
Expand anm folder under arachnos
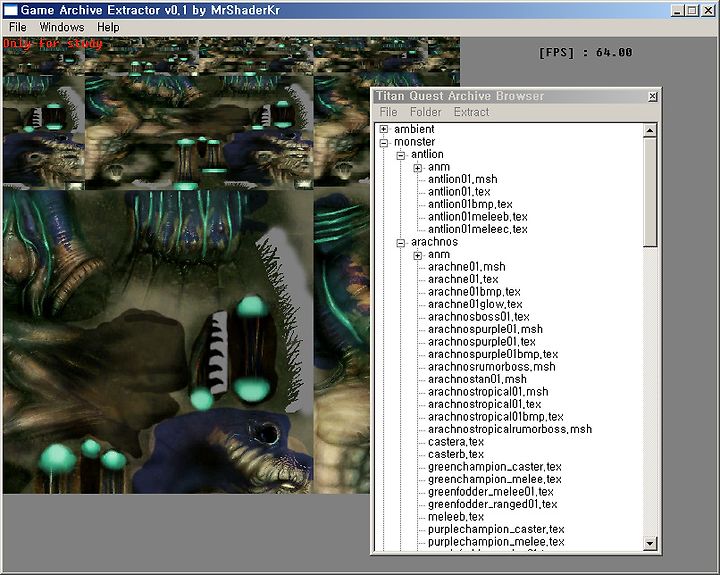coord(417,255)
